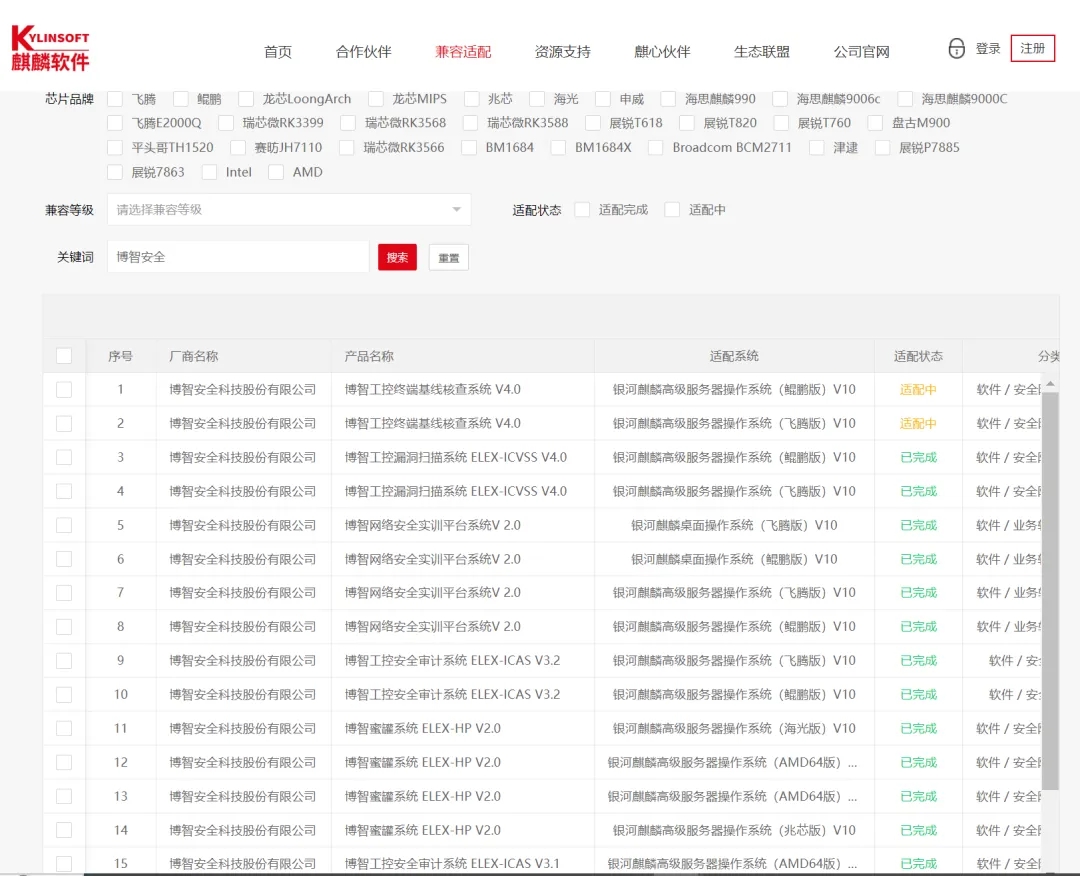
Task: Enable the 盘古M900 checkbox
Action: coord(875,123)
